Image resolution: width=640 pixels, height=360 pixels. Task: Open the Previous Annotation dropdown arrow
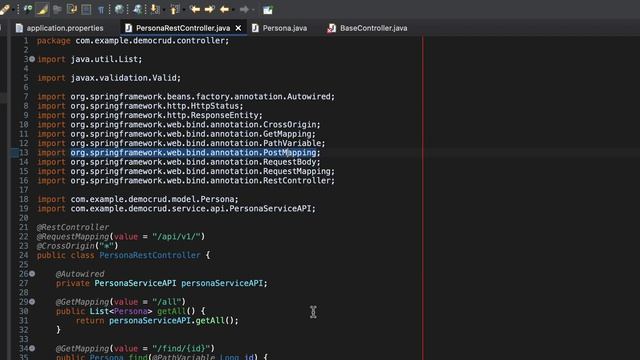pos(184,10)
